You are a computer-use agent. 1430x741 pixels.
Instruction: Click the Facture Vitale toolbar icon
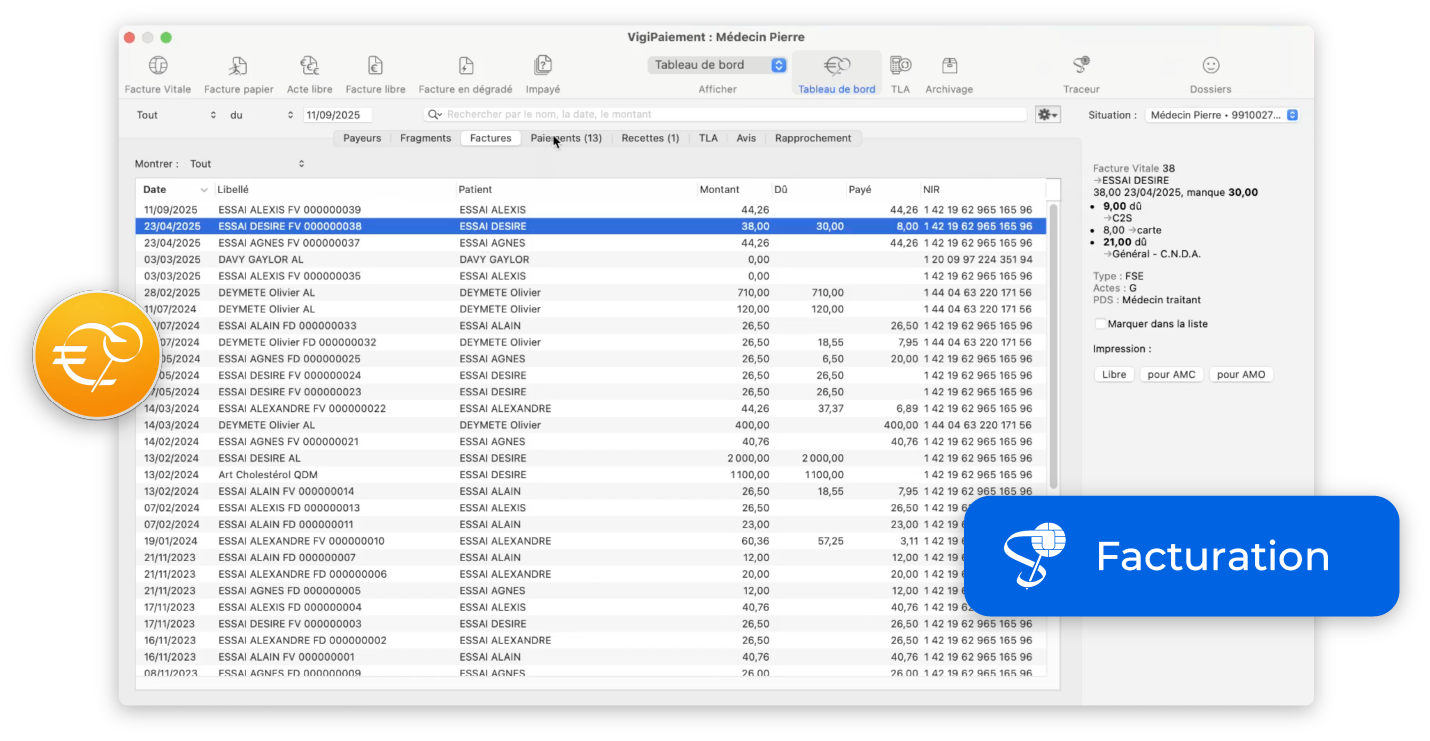158,67
